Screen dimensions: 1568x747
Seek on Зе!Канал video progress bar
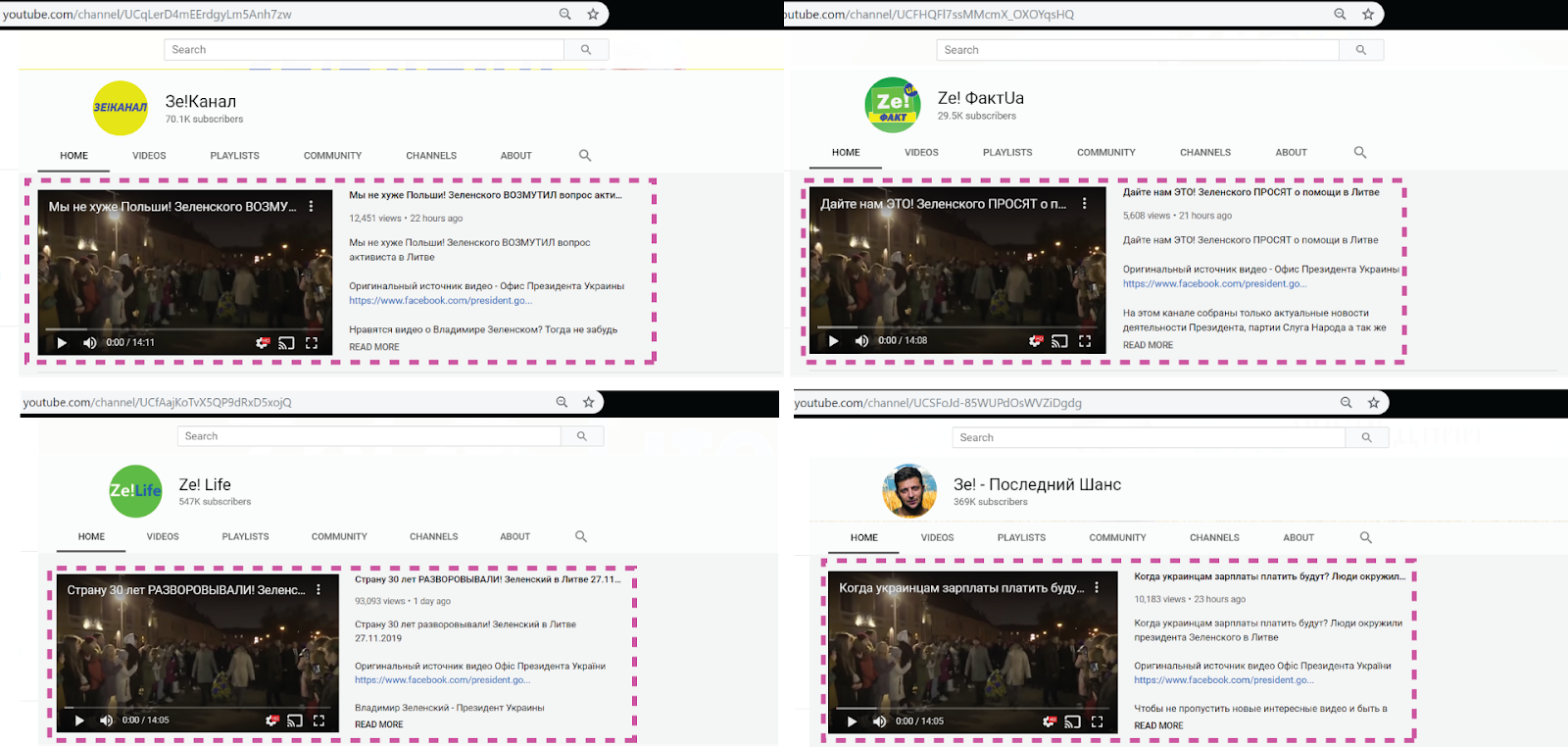[183, 329]
